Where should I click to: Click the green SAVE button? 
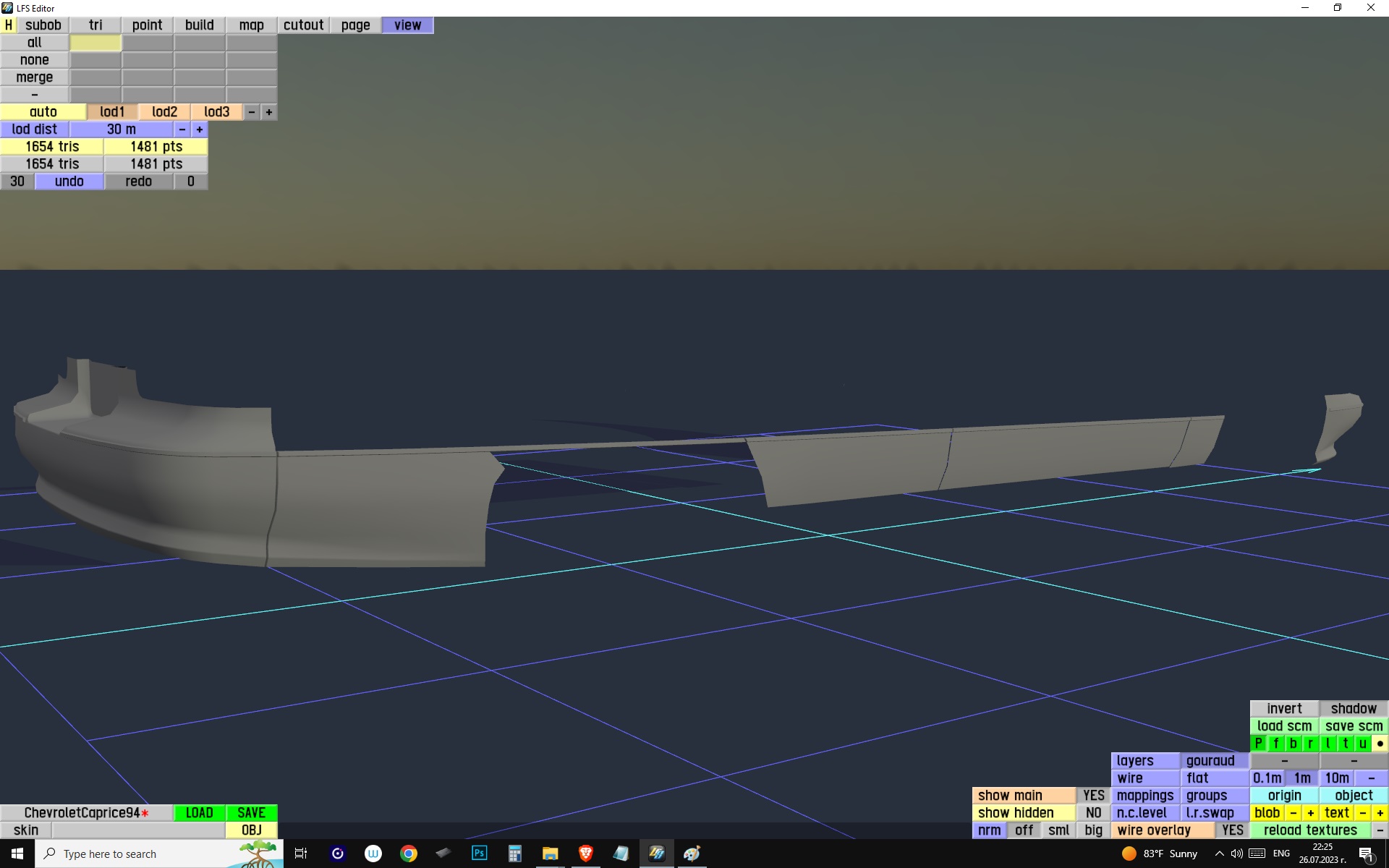(251, 812)
